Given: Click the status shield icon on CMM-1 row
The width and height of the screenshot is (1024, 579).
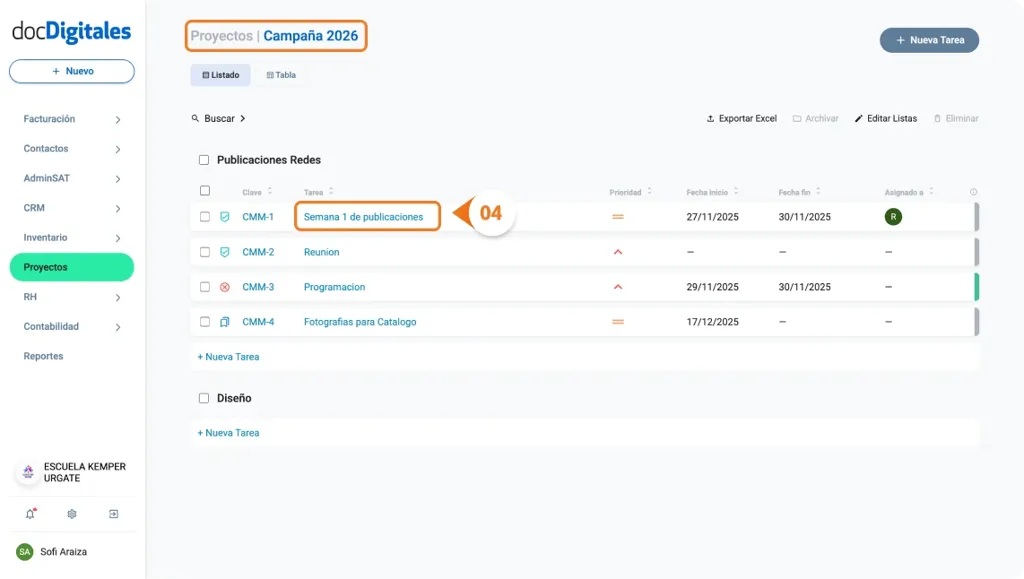Looking at the screenshot, I should 225,215.
